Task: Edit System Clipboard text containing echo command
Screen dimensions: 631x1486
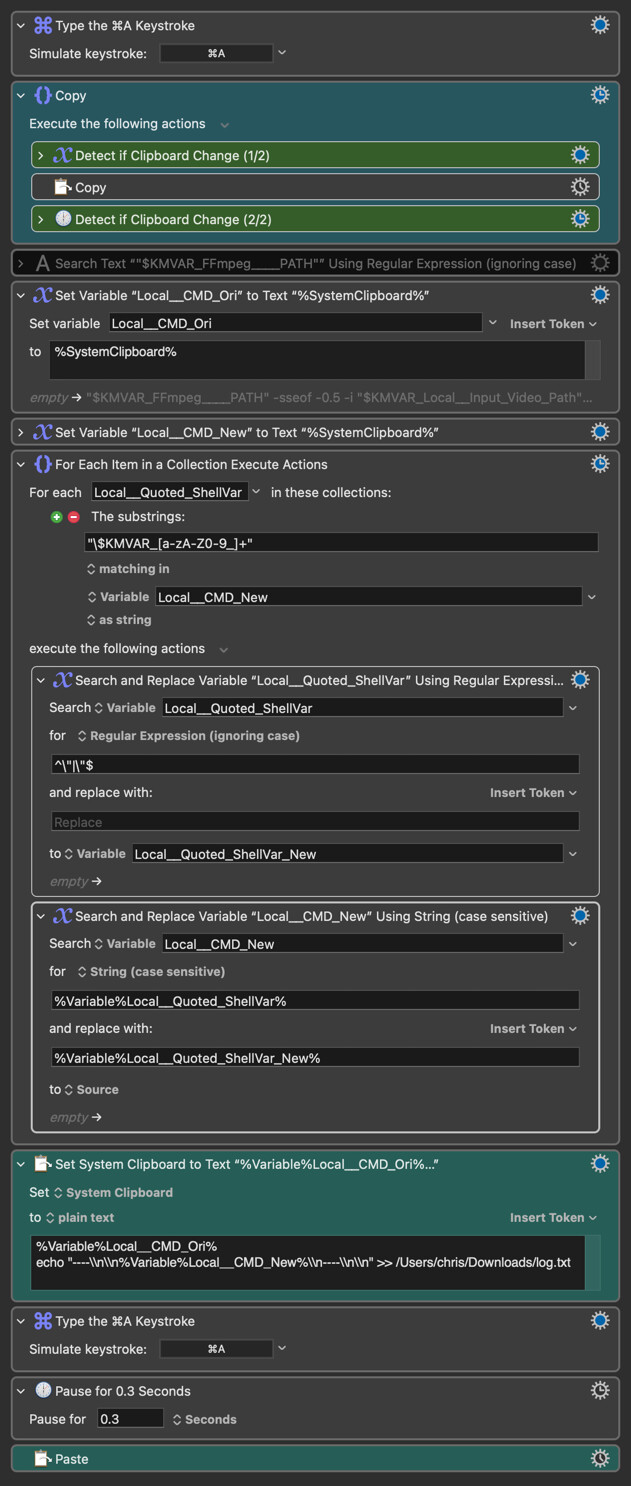Action: pos(308,1262)
